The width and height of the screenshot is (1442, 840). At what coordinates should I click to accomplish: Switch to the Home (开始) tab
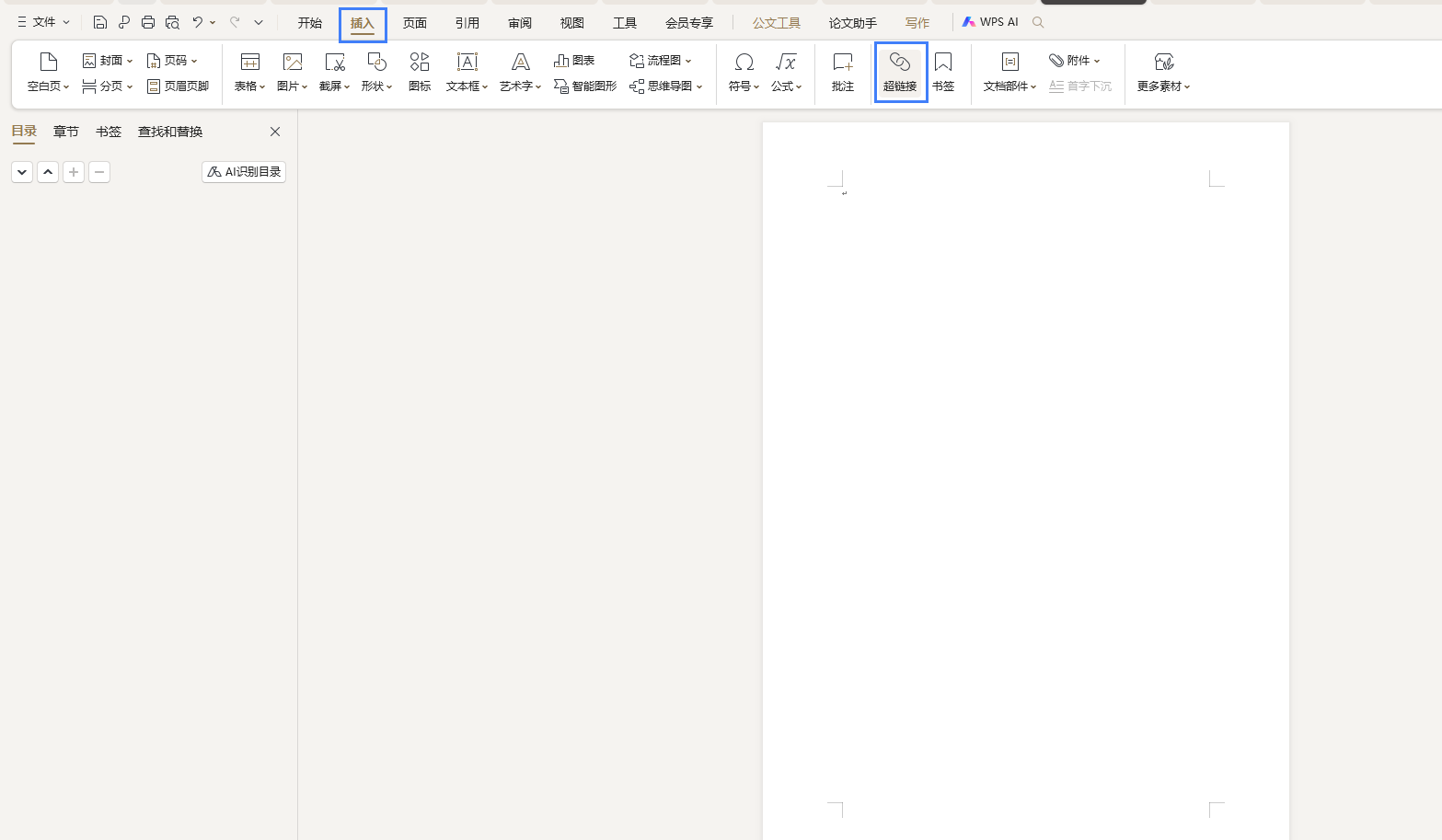(x=310, y=23)
